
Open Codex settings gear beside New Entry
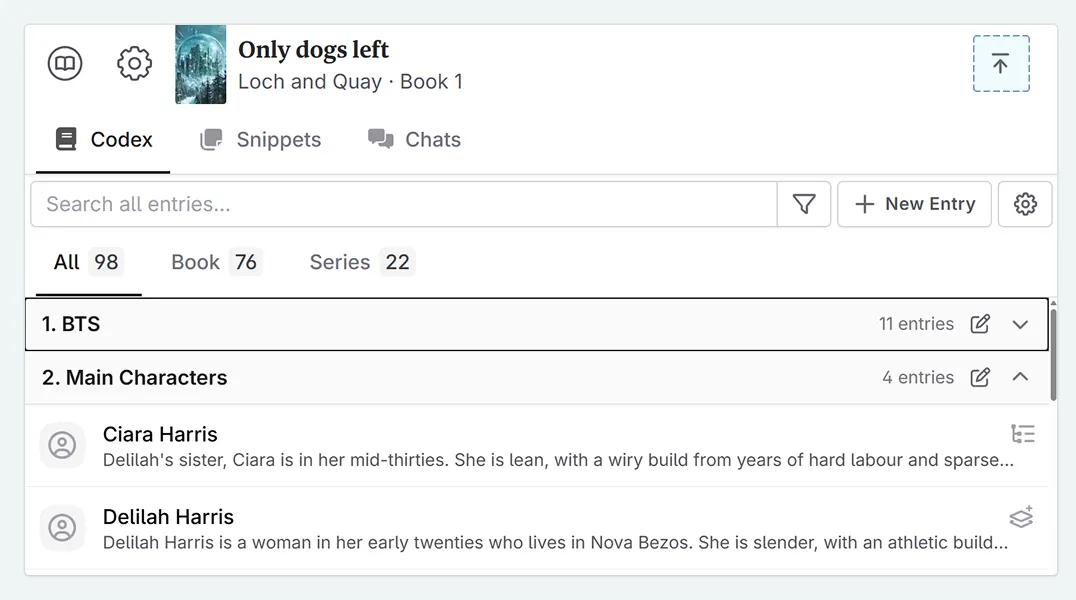(x=1025, y=204)
